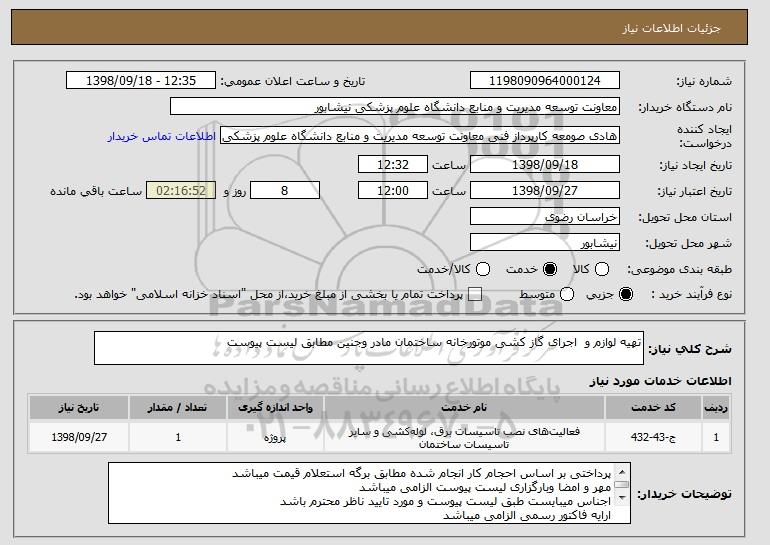This screenshot has width=770, height=545.
Task: Click the note line ارایه فاکتور رسمی الزامی میباشد
Action: click(527, 516)
